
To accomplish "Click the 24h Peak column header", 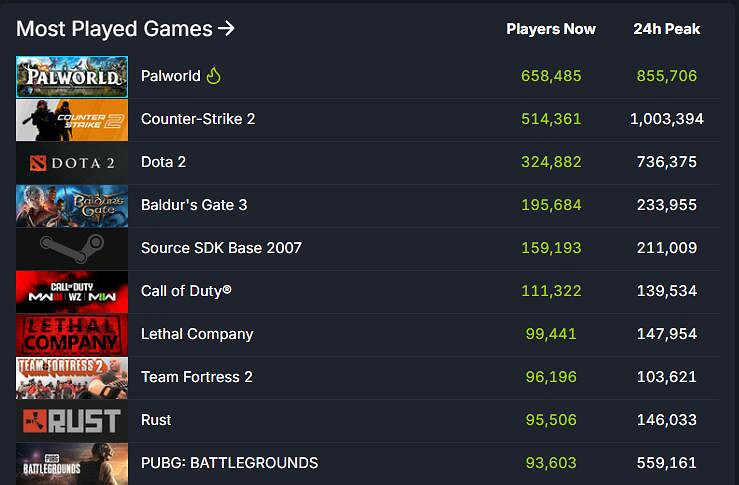I will tap(666, 29).
